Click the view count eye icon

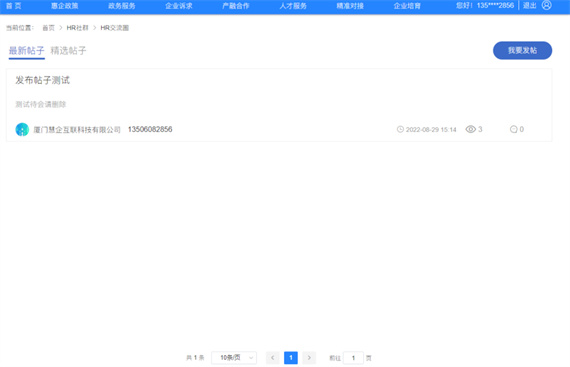pyautogui.click(x=470, y=129)
